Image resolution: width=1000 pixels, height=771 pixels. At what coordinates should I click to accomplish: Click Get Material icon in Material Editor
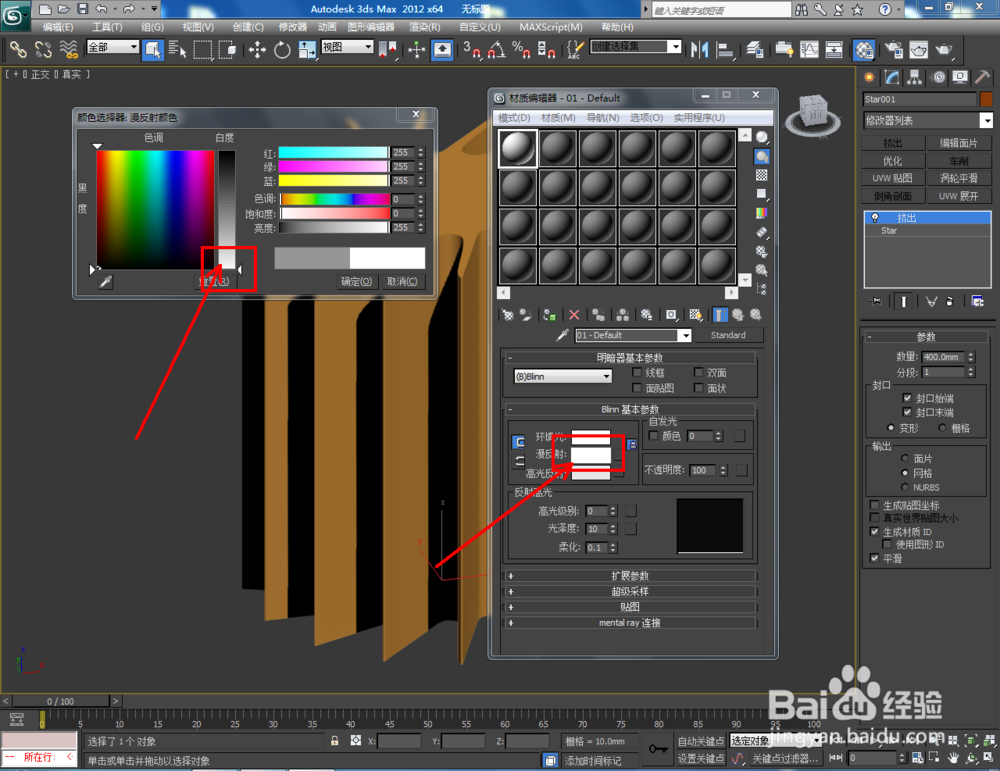pos(508,315)
